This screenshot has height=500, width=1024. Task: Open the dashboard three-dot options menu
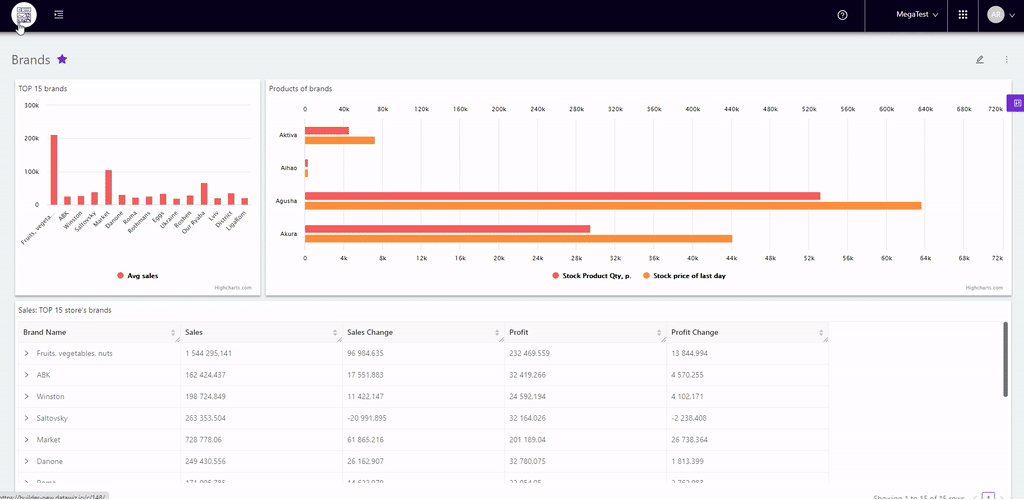(x=1006, y=60)
